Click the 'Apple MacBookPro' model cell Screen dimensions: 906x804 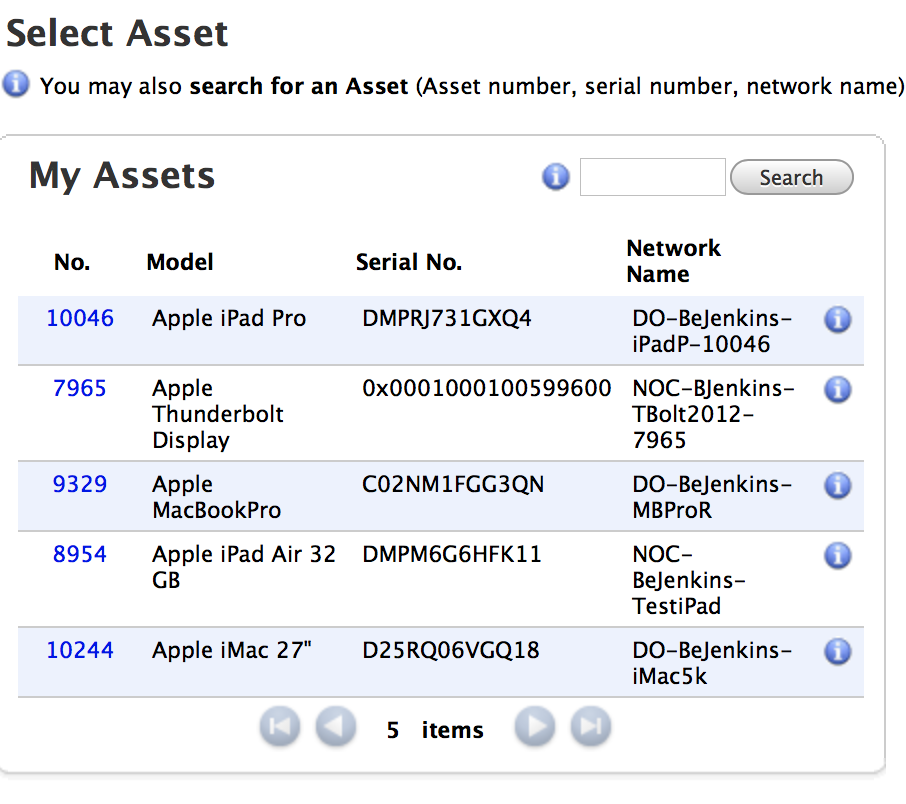[x=217, y=497]
